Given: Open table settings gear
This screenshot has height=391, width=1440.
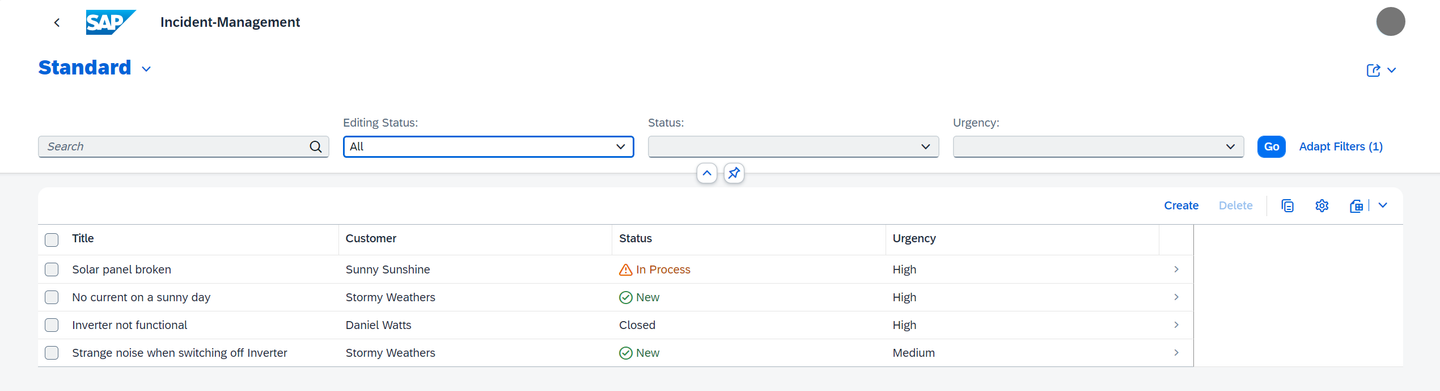Looking at the screenshot, I should point(1322,206).
